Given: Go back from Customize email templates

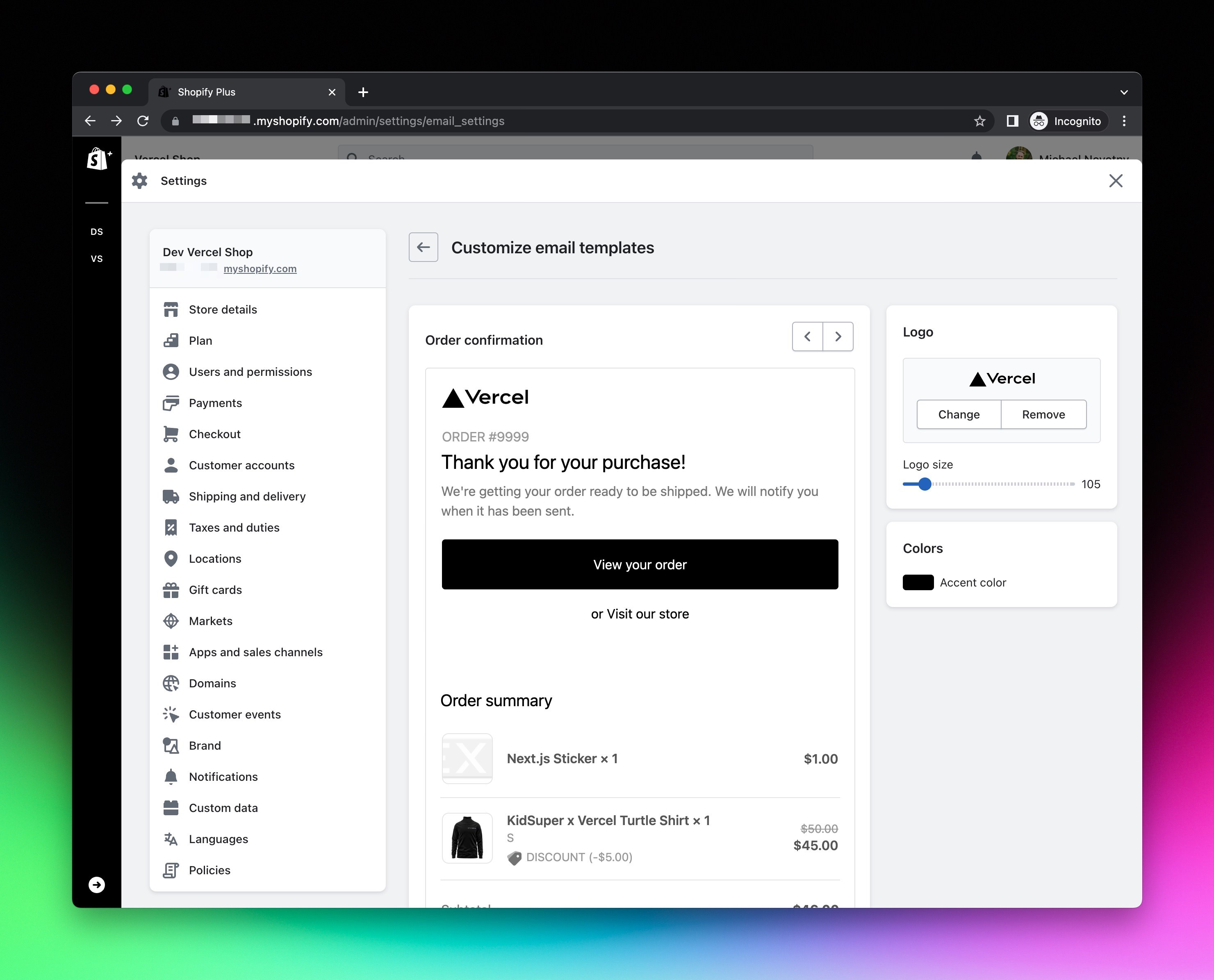Looking at the screenshot, I should click(423, 247).
